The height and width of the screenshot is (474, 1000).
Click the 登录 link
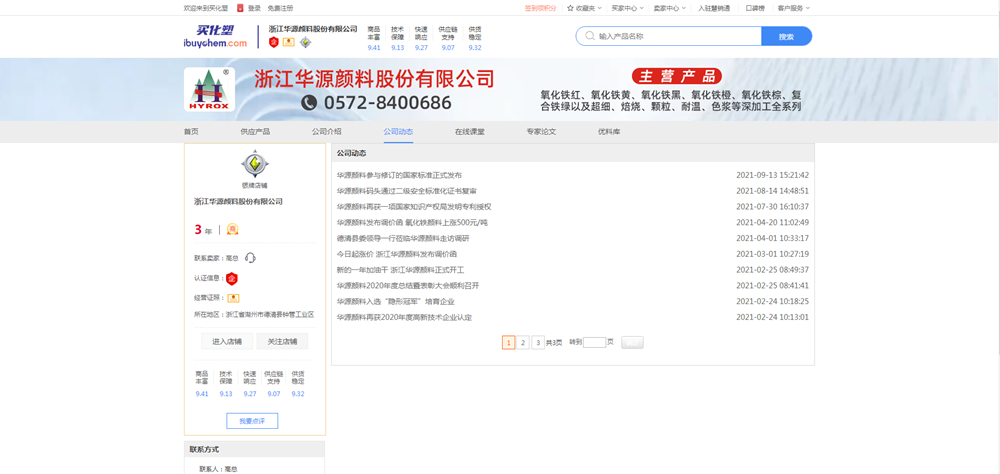tap(254, 8)
